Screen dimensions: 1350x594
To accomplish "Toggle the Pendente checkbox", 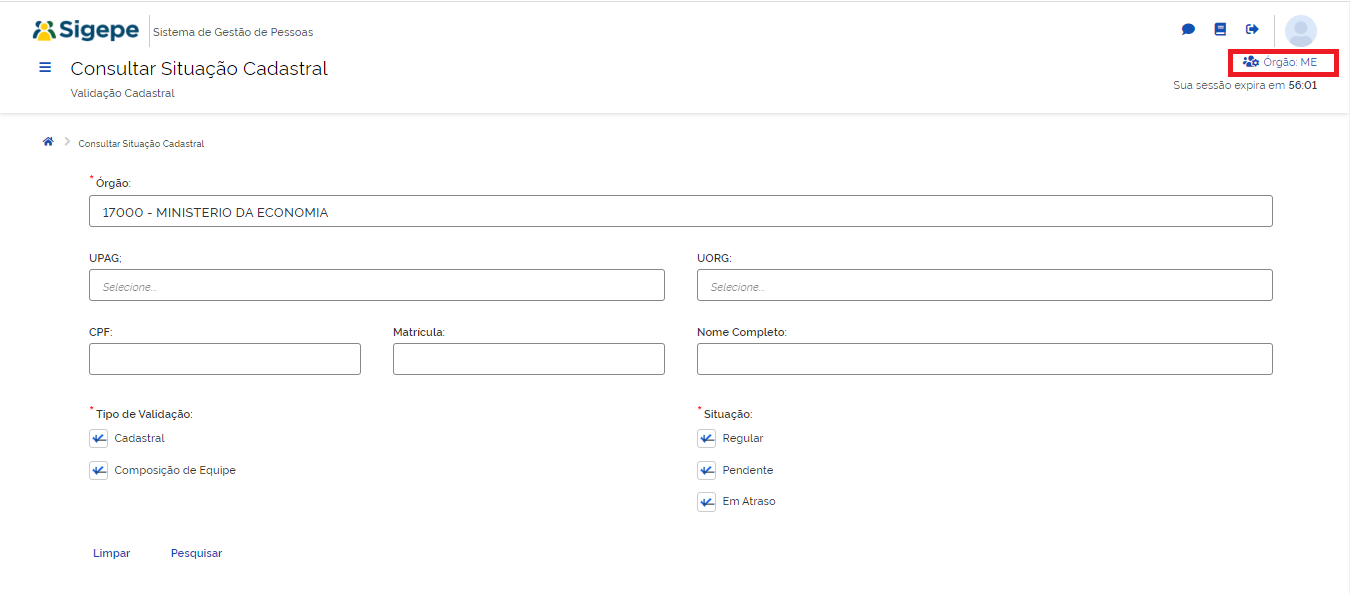I will pyautogui.click(x=706, y=470).
